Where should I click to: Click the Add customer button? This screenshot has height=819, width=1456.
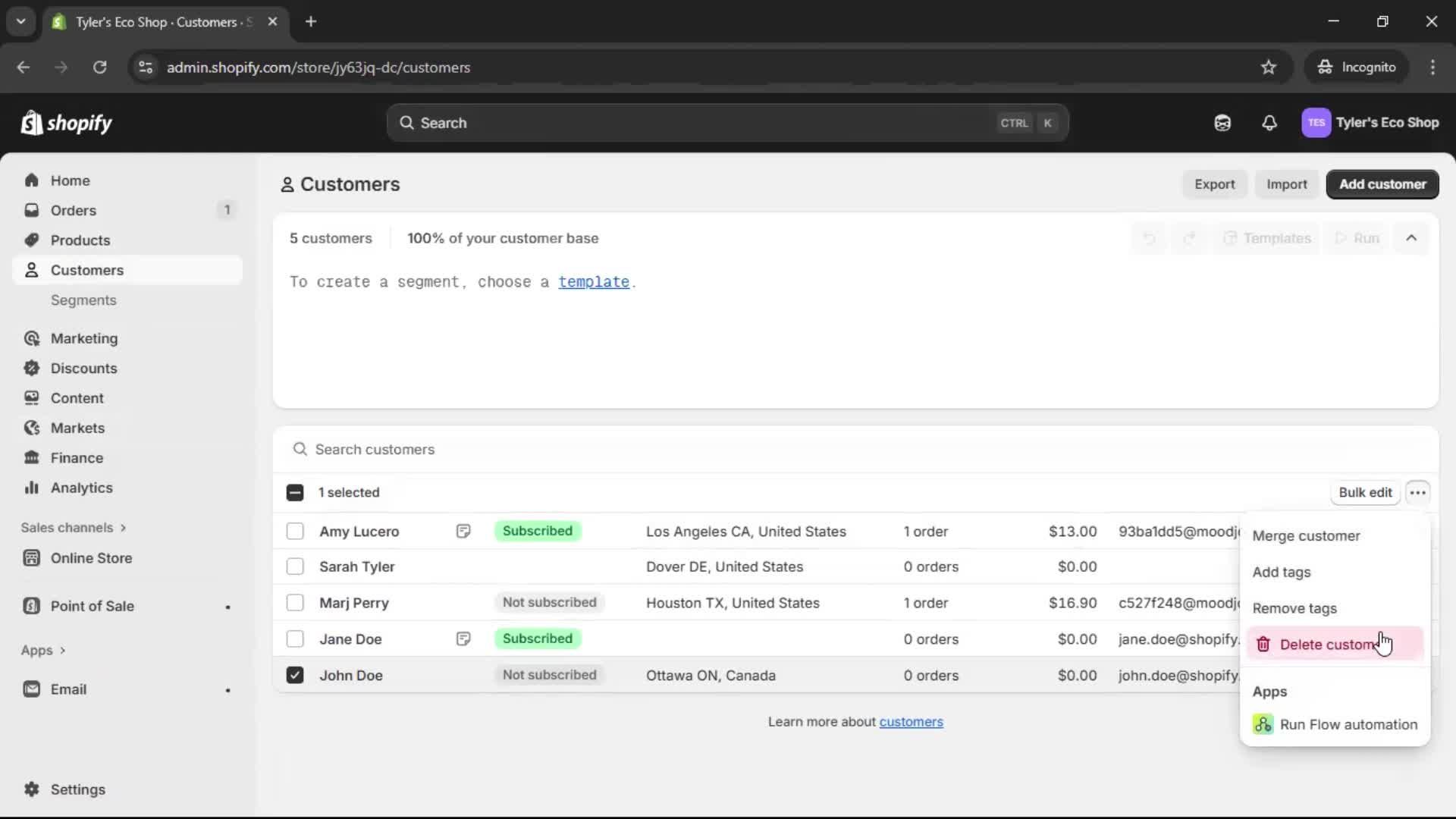tap(1382, 184)
